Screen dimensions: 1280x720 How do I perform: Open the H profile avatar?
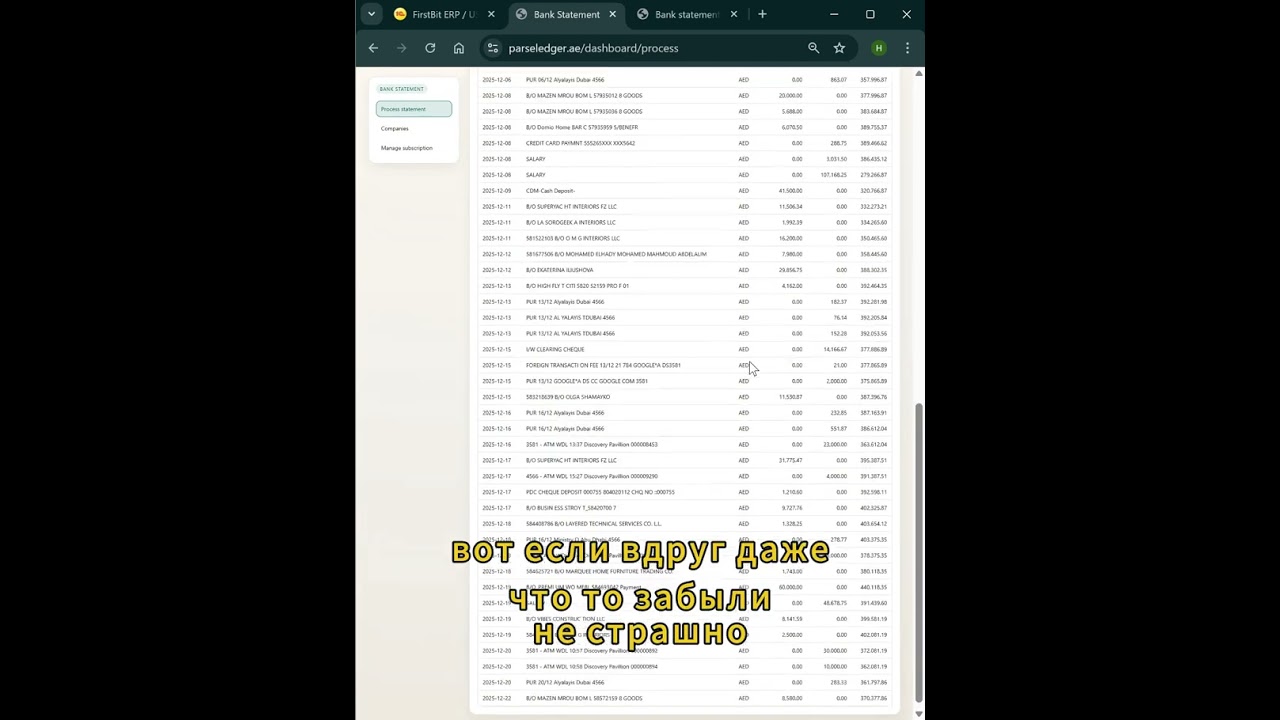879,48
